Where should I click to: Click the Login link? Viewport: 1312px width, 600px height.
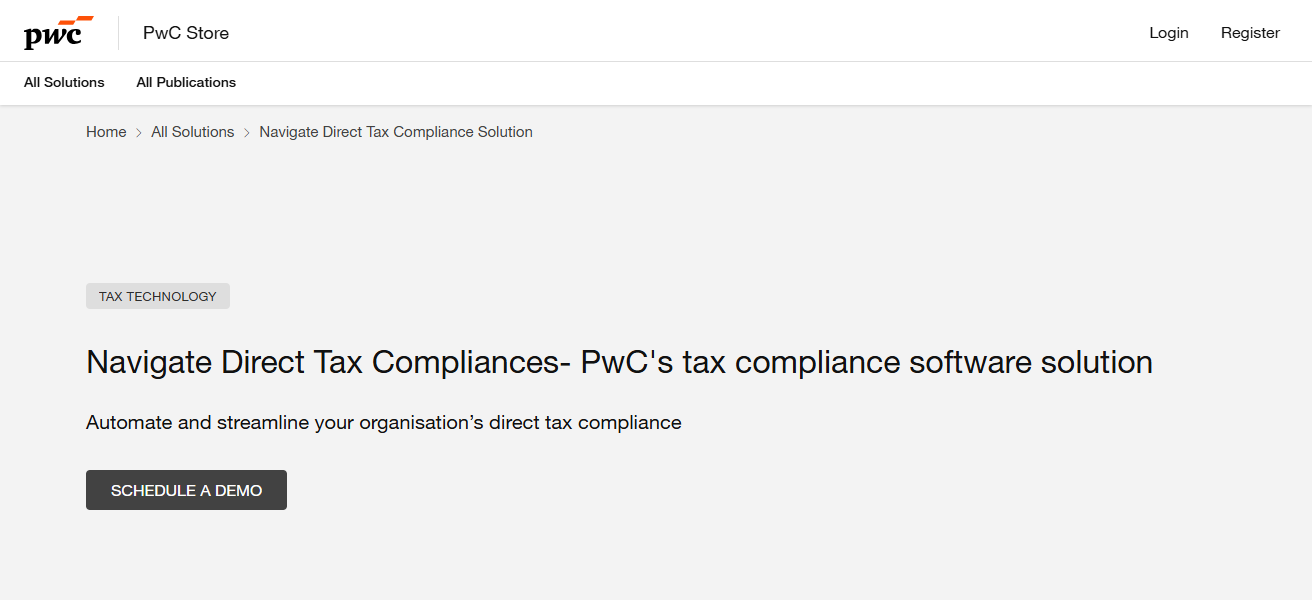(1168, 32)
